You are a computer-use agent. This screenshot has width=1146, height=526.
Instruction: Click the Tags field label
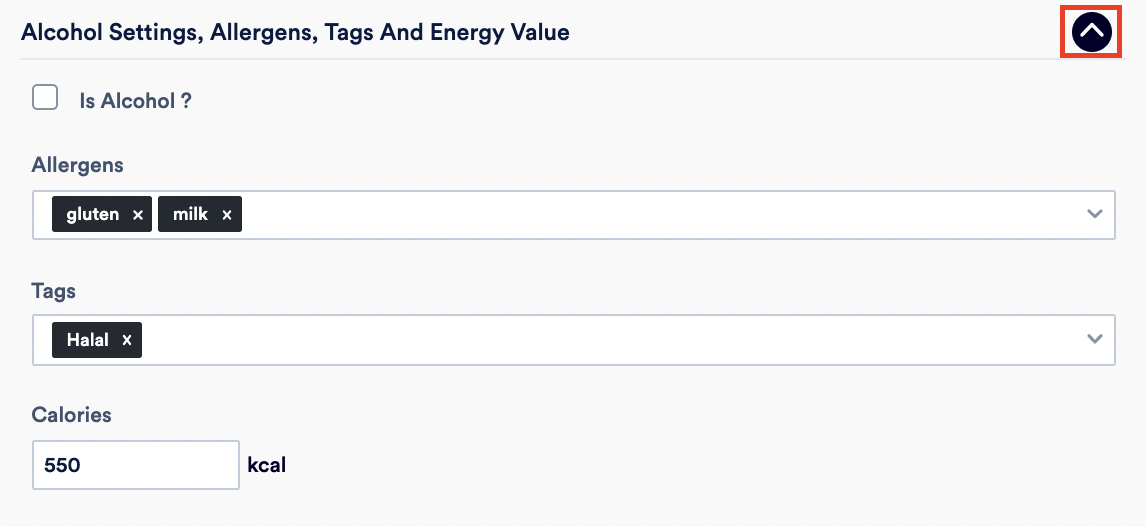53,291
